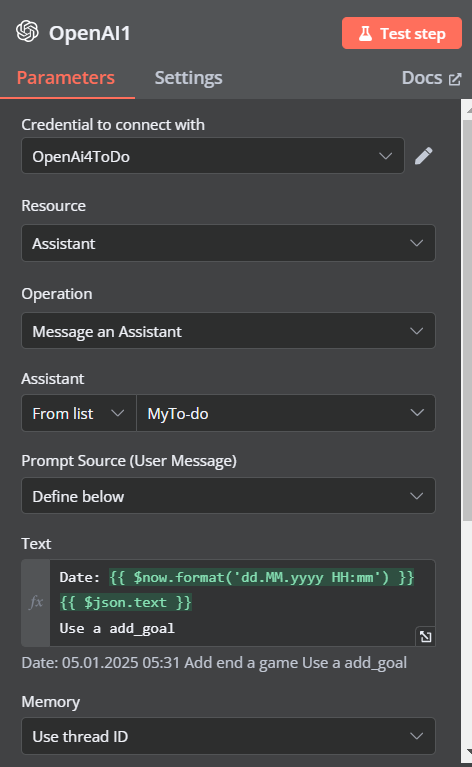472x767 pixels.
Task: Click the flask icon on Test step
Action: point(365,33)
